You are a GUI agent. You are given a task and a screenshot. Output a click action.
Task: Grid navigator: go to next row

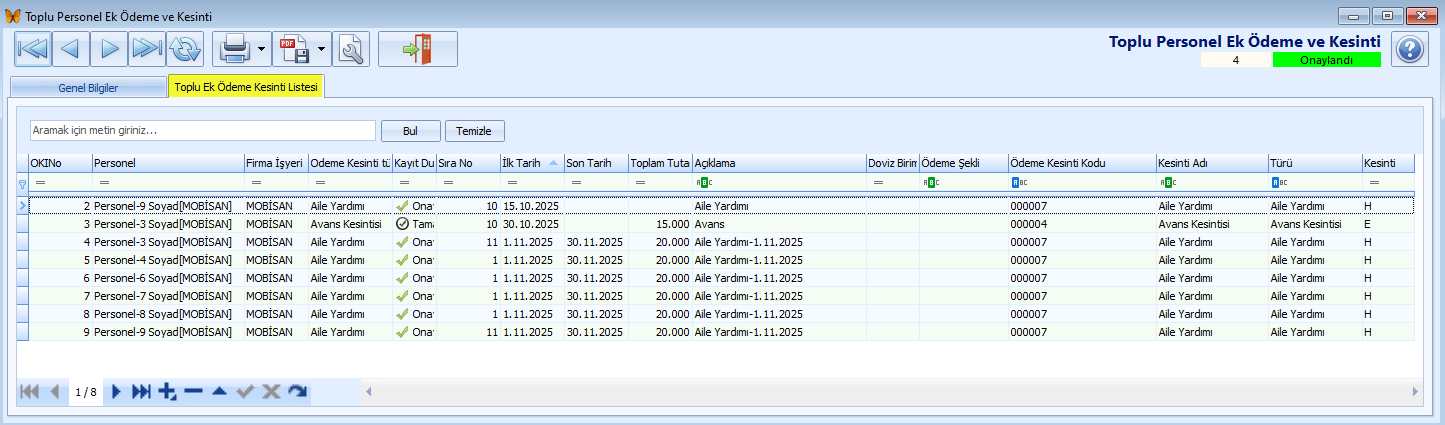(117, 391)
